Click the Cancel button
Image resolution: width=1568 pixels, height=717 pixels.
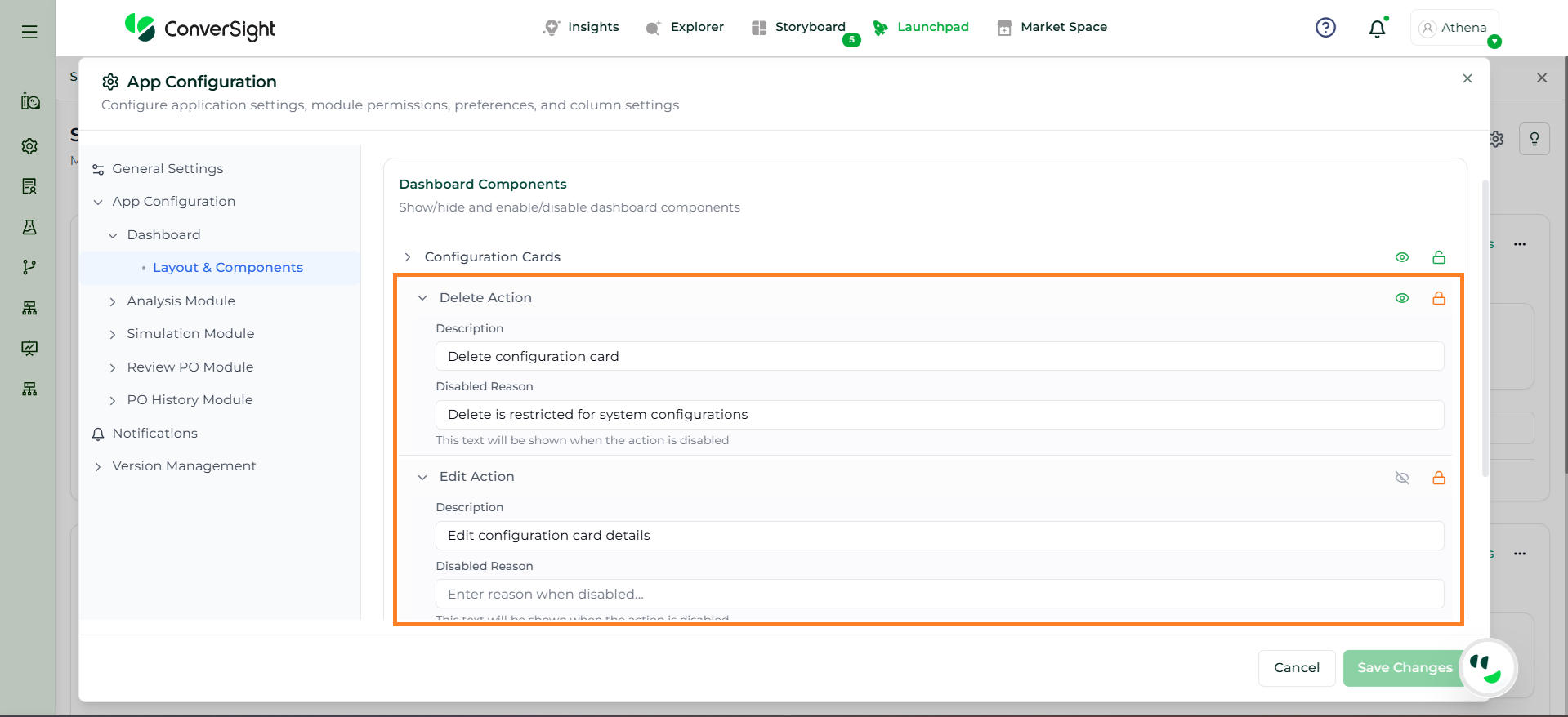(x=1296, y=668)
